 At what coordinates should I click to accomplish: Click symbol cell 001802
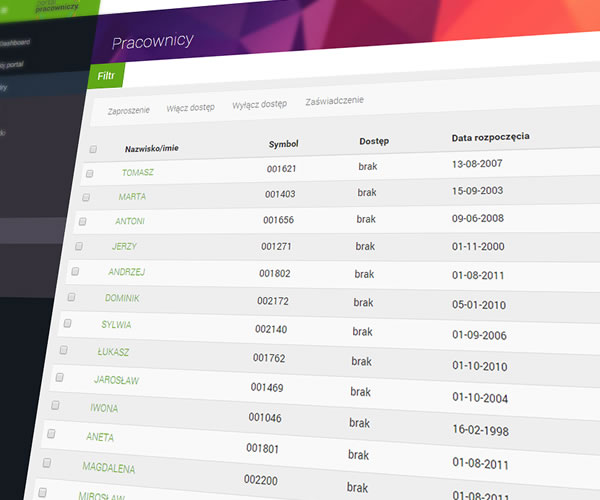click(x=275, y=274)
